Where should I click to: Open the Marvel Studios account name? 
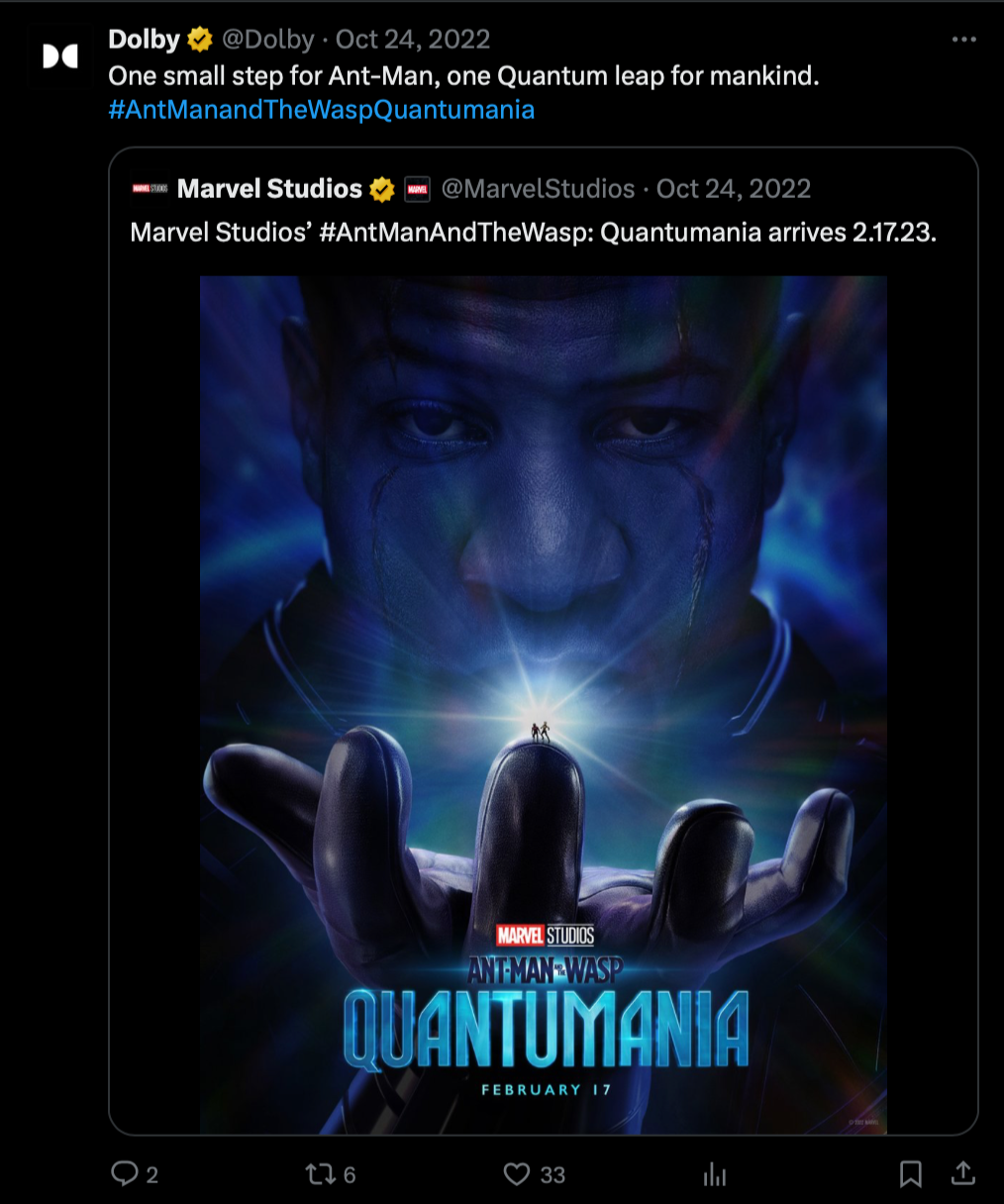(x=269, y=189)
